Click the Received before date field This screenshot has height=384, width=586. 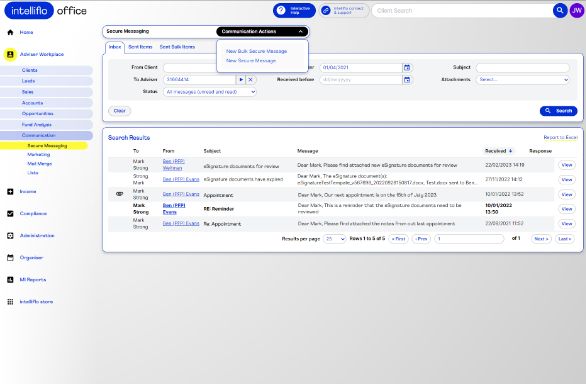(361, 80)
